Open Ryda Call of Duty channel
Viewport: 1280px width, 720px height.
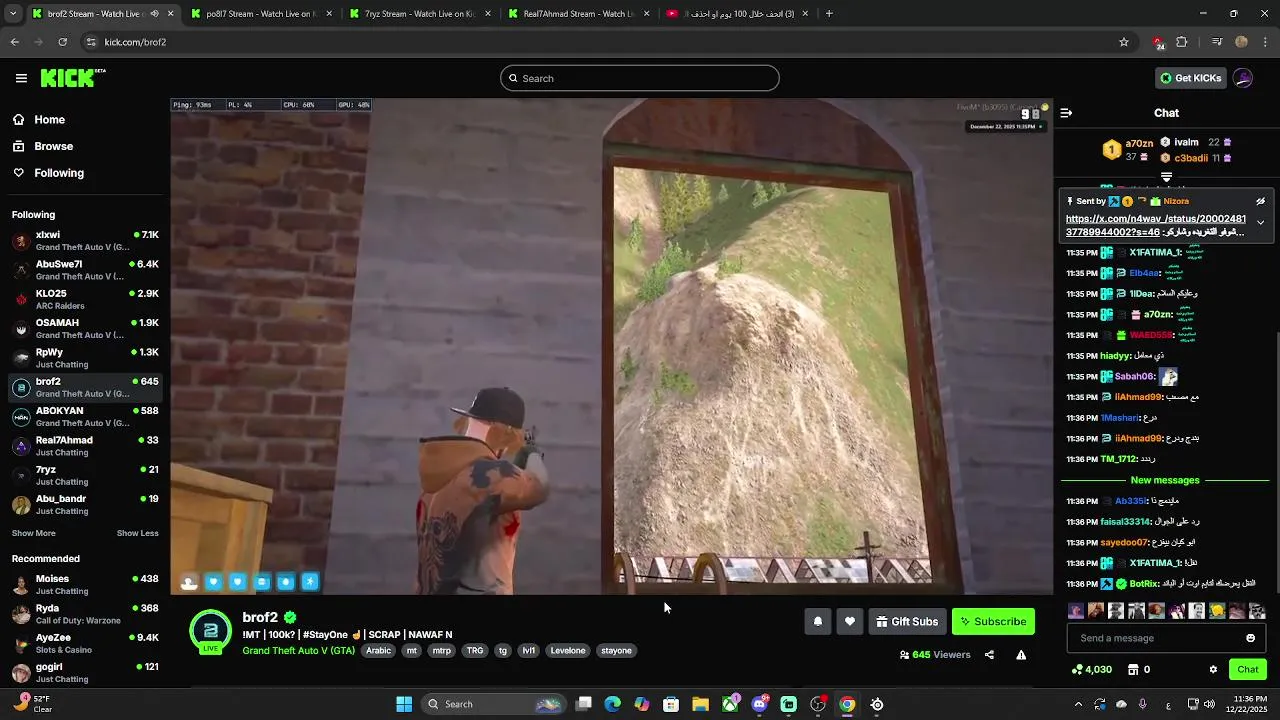(85, 614)
